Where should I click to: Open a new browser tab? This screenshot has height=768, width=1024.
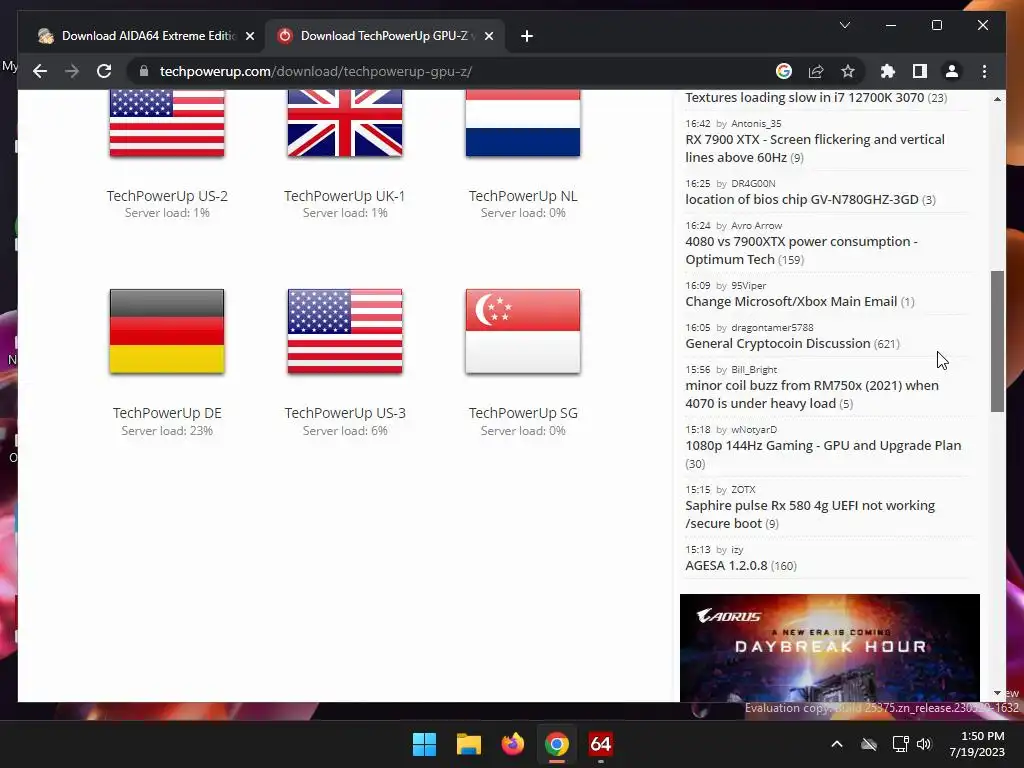tap(526, 36)
